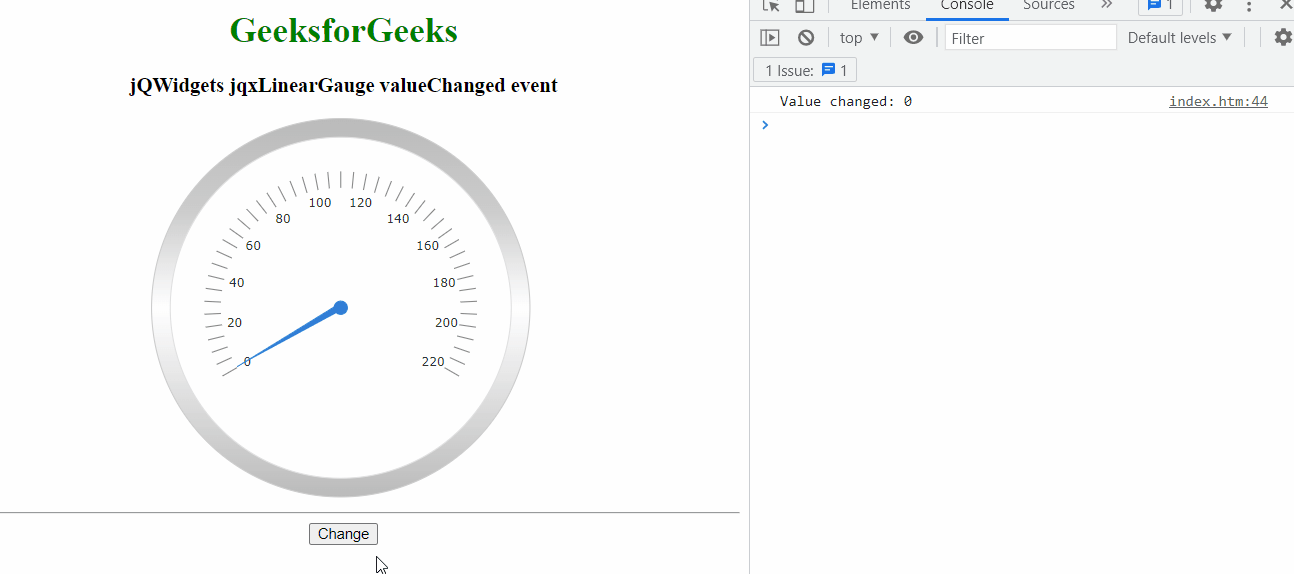Click the gauge label 140

click(x=398, y=219)
